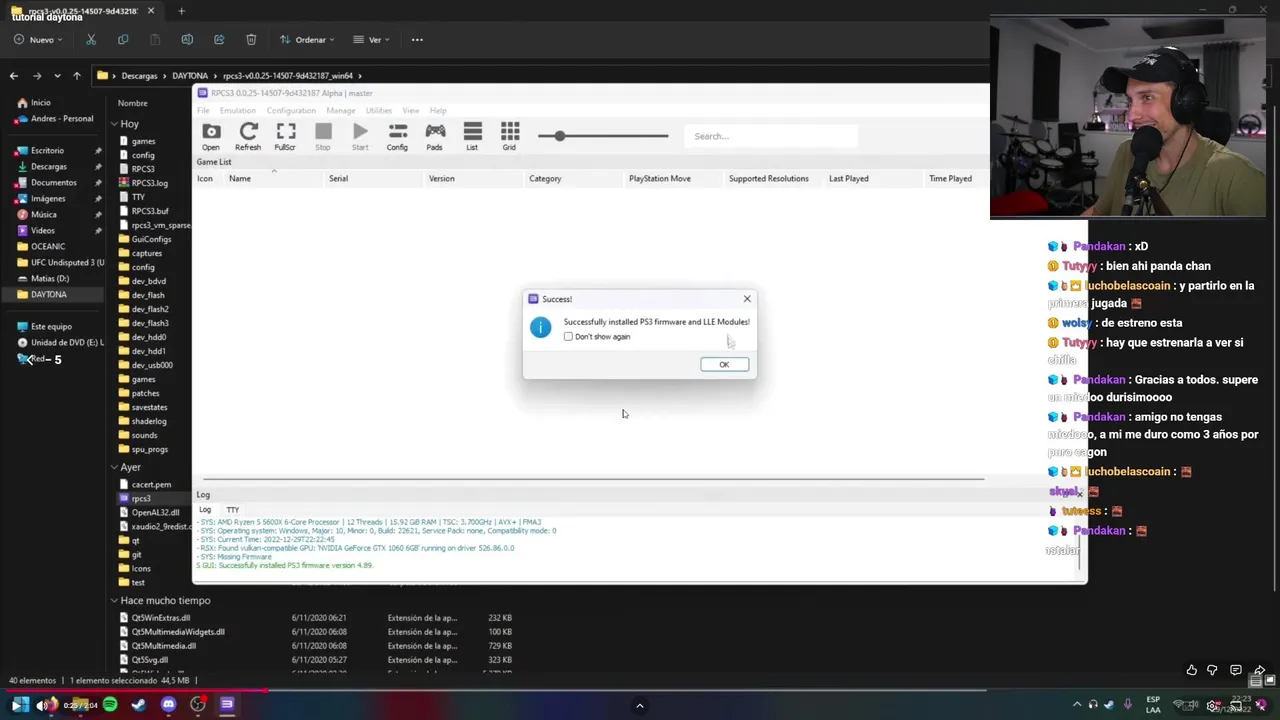Collapse the Ayer file group

(x=114, y=467)
